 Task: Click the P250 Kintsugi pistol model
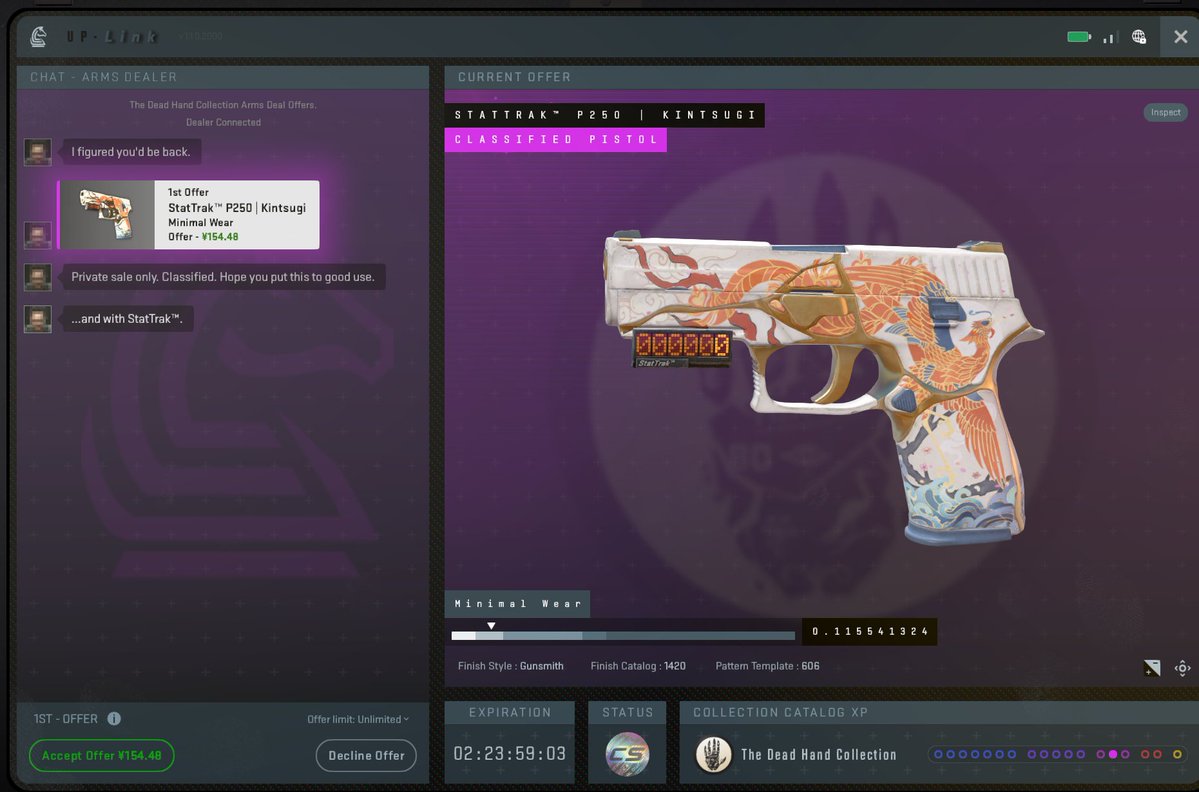[822, 386]
